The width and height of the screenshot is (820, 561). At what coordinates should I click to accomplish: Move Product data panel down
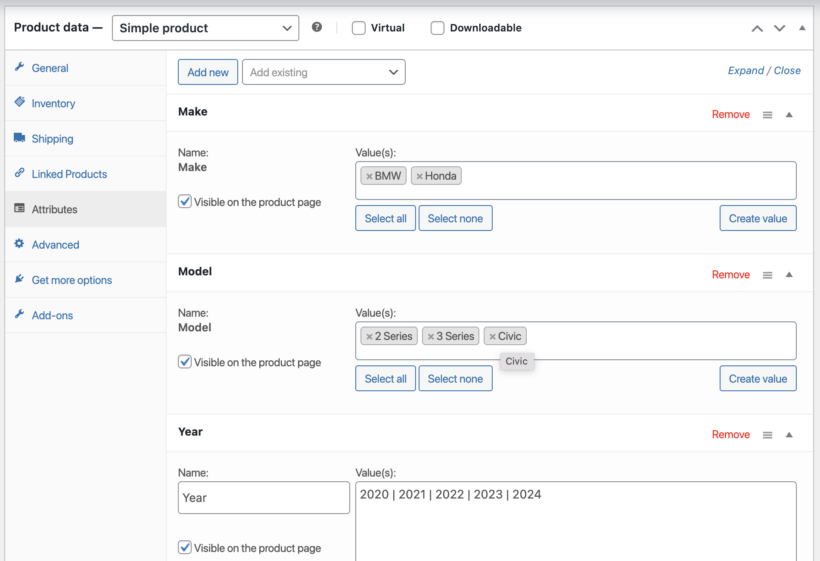pyautogui.click(x=779, y=28)
